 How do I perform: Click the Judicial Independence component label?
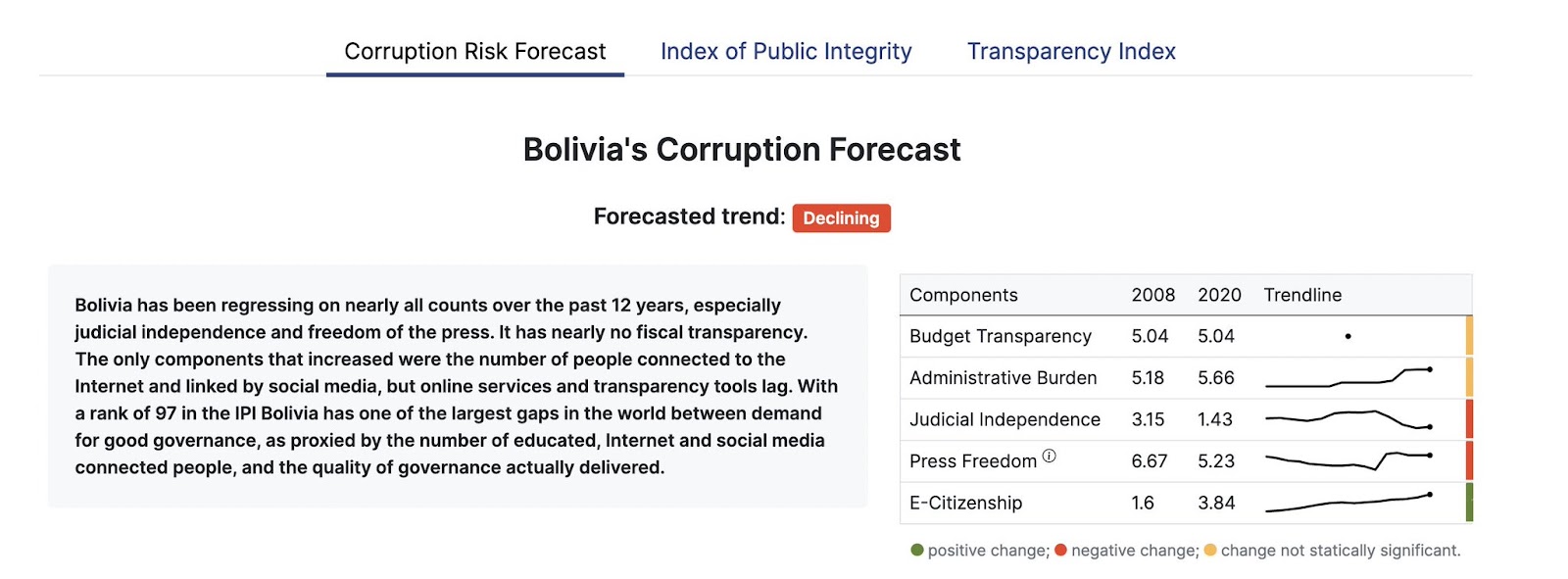(x=1004, y=419)
